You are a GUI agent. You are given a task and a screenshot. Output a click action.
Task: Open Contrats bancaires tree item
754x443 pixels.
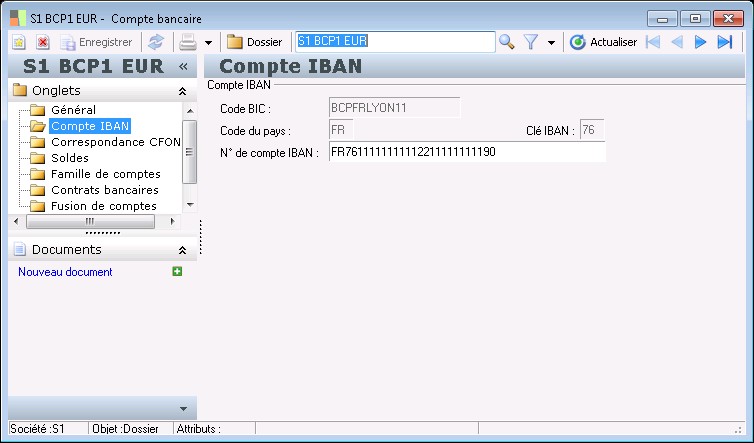tap(105, 190)
